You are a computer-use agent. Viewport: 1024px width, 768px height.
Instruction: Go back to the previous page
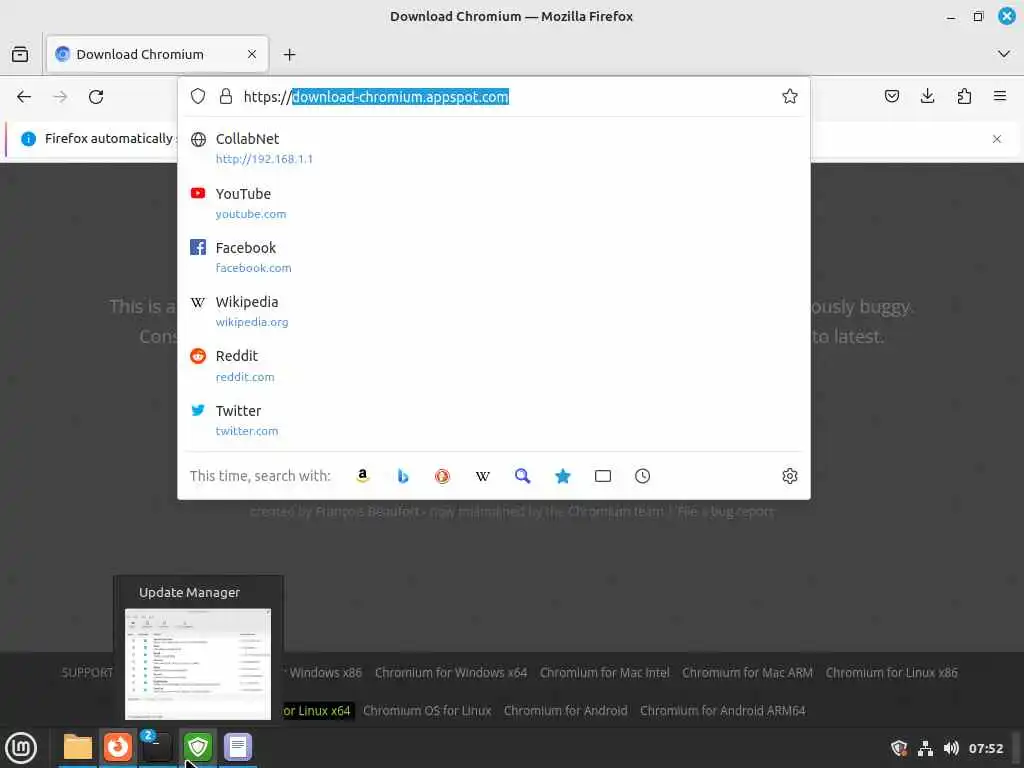coord(24,97)
